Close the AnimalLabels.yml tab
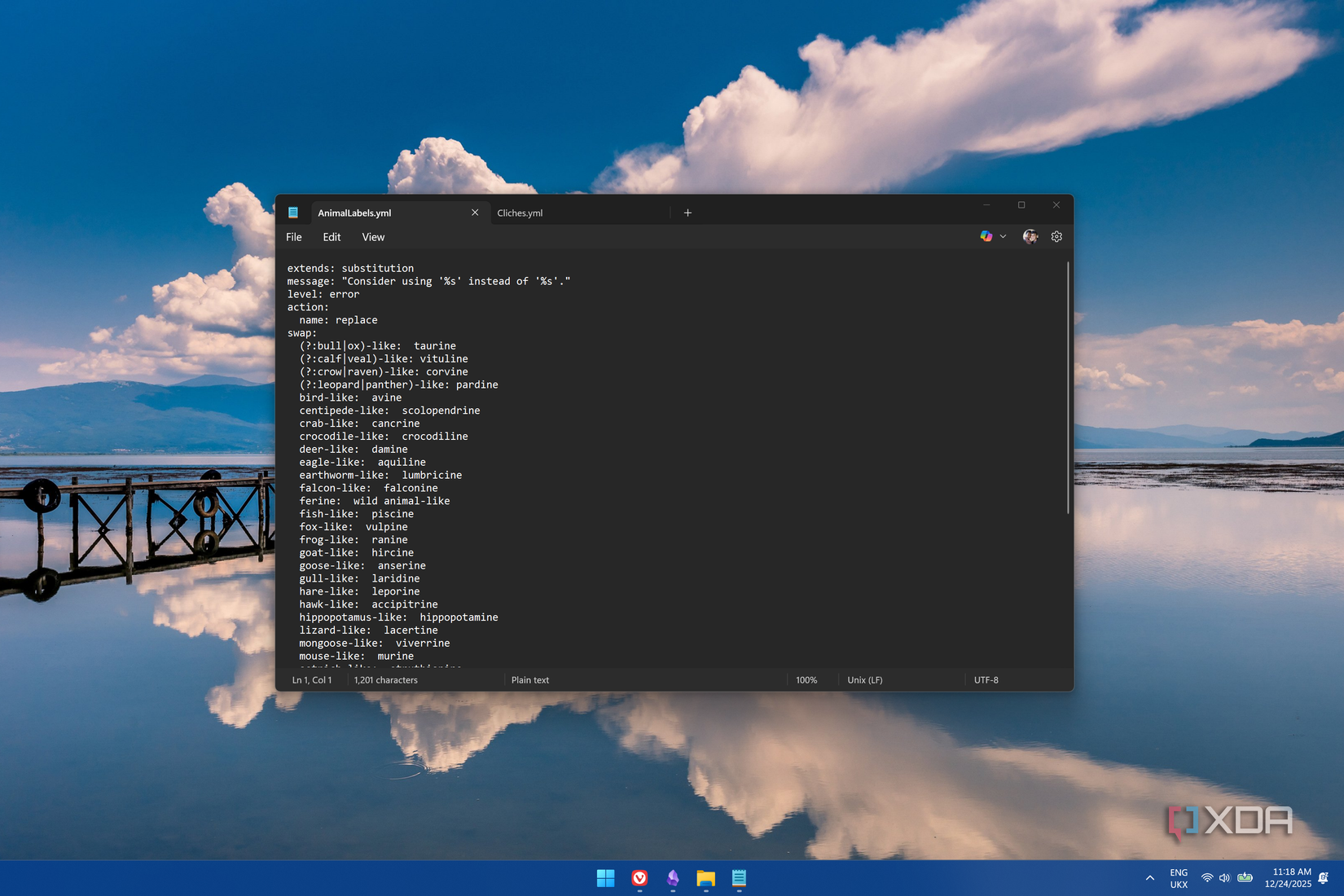Image resolution: width=1344 pixels, height=896 pixels. (475, 213)
